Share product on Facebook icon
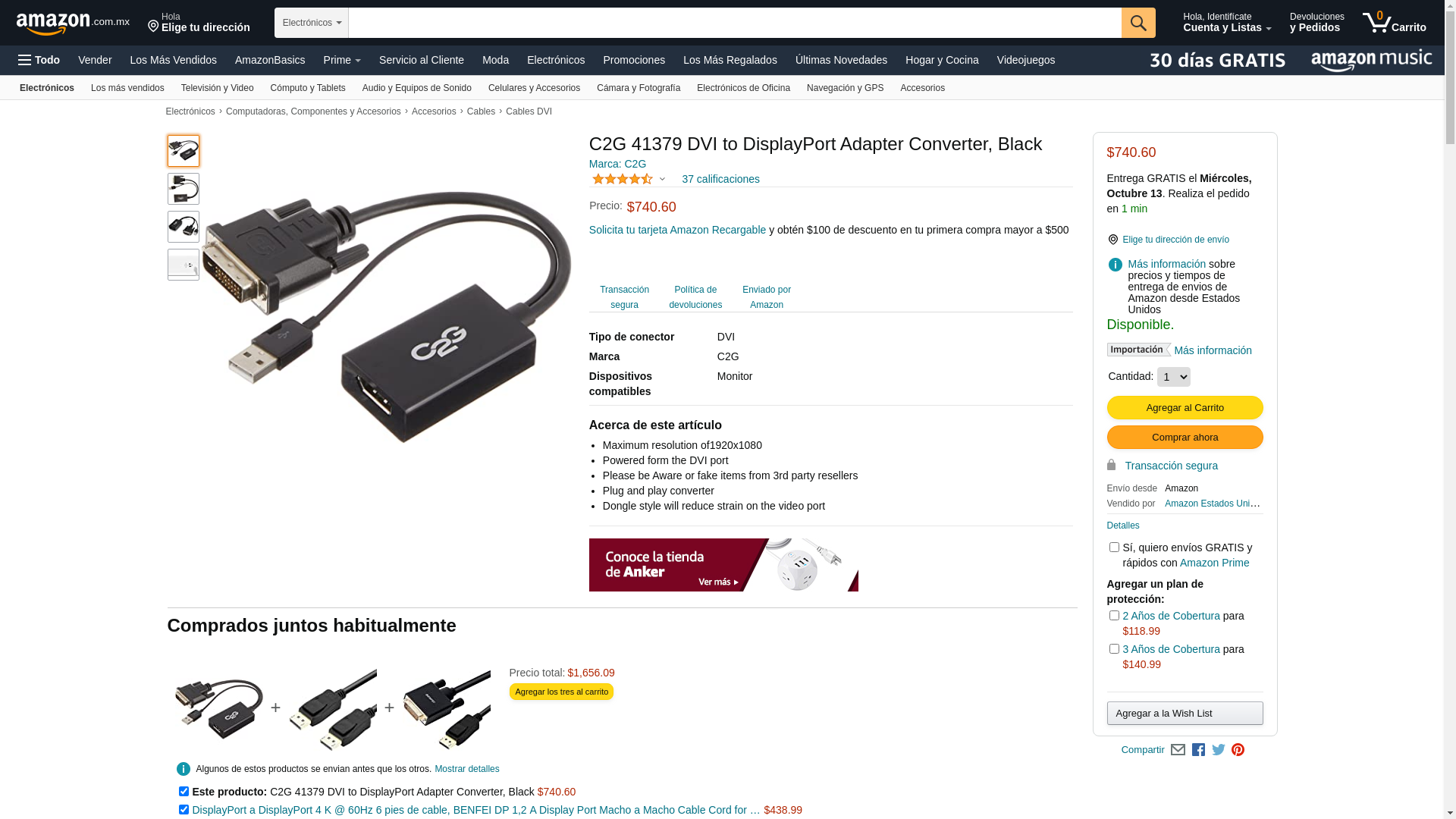This screenshot has width=1456, height=819. pos(1198,750)
